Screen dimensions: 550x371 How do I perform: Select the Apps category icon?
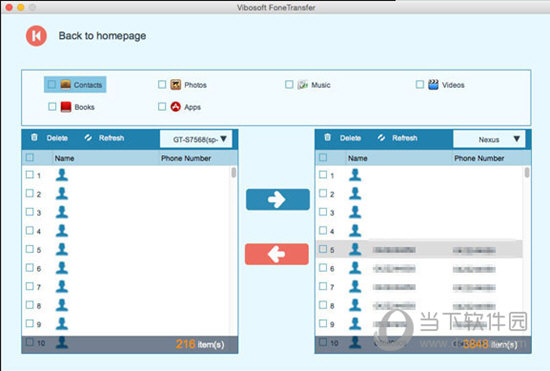pyautogui.click(x=175, y=107)
